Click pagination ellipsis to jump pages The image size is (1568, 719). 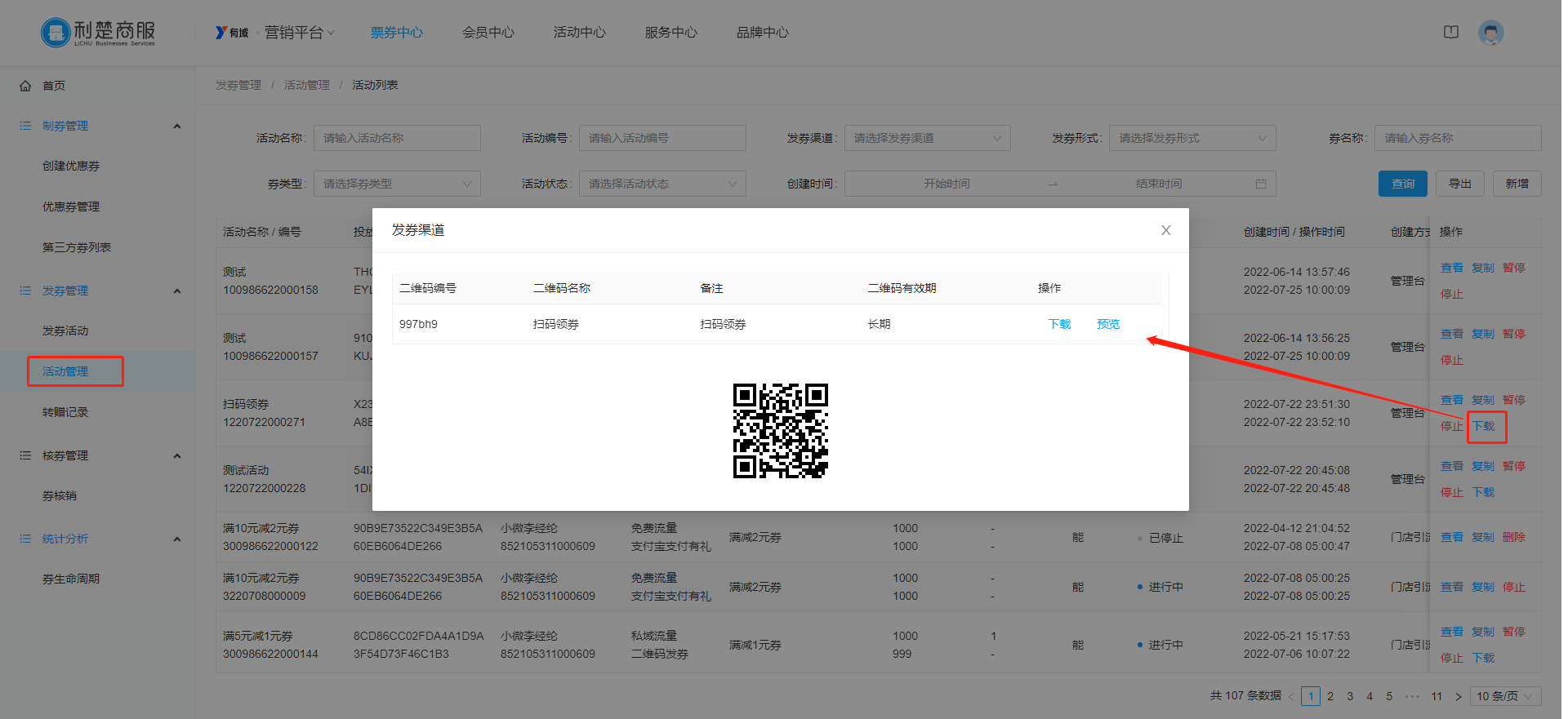(1412, 696)
